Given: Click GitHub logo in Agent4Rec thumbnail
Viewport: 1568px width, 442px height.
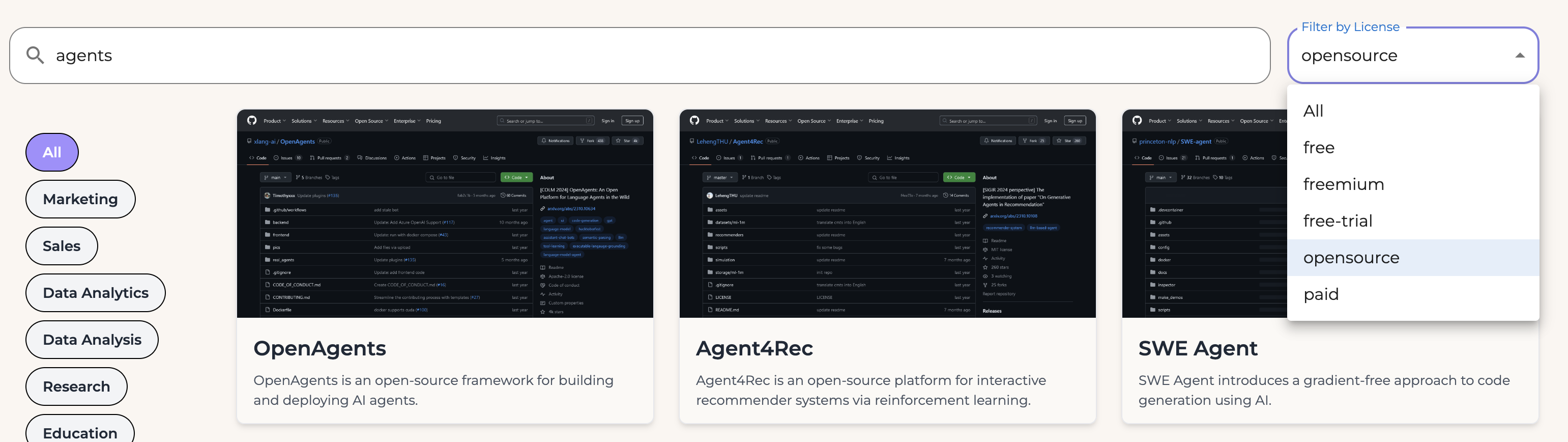Looking at the screenshot, I should [694, 121].
